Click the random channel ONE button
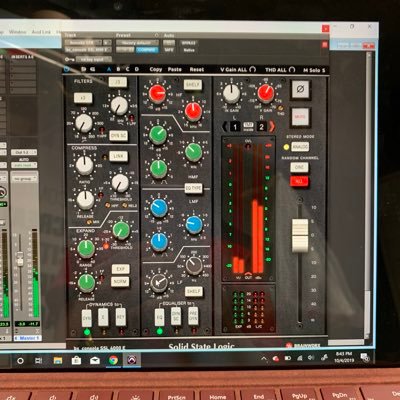 299,167
